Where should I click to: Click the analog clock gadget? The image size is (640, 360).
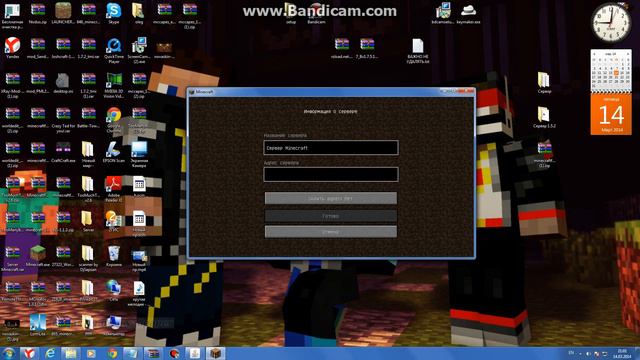coord(611,23)
